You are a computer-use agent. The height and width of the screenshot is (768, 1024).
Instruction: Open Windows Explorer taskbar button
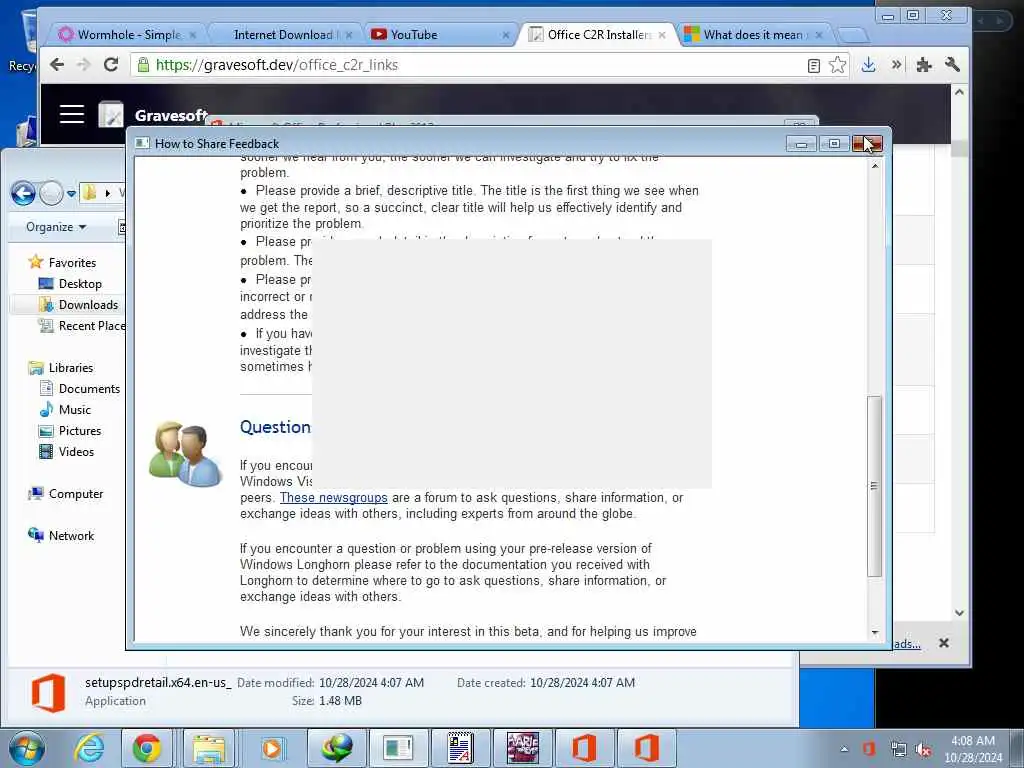[x=209, y=748]
